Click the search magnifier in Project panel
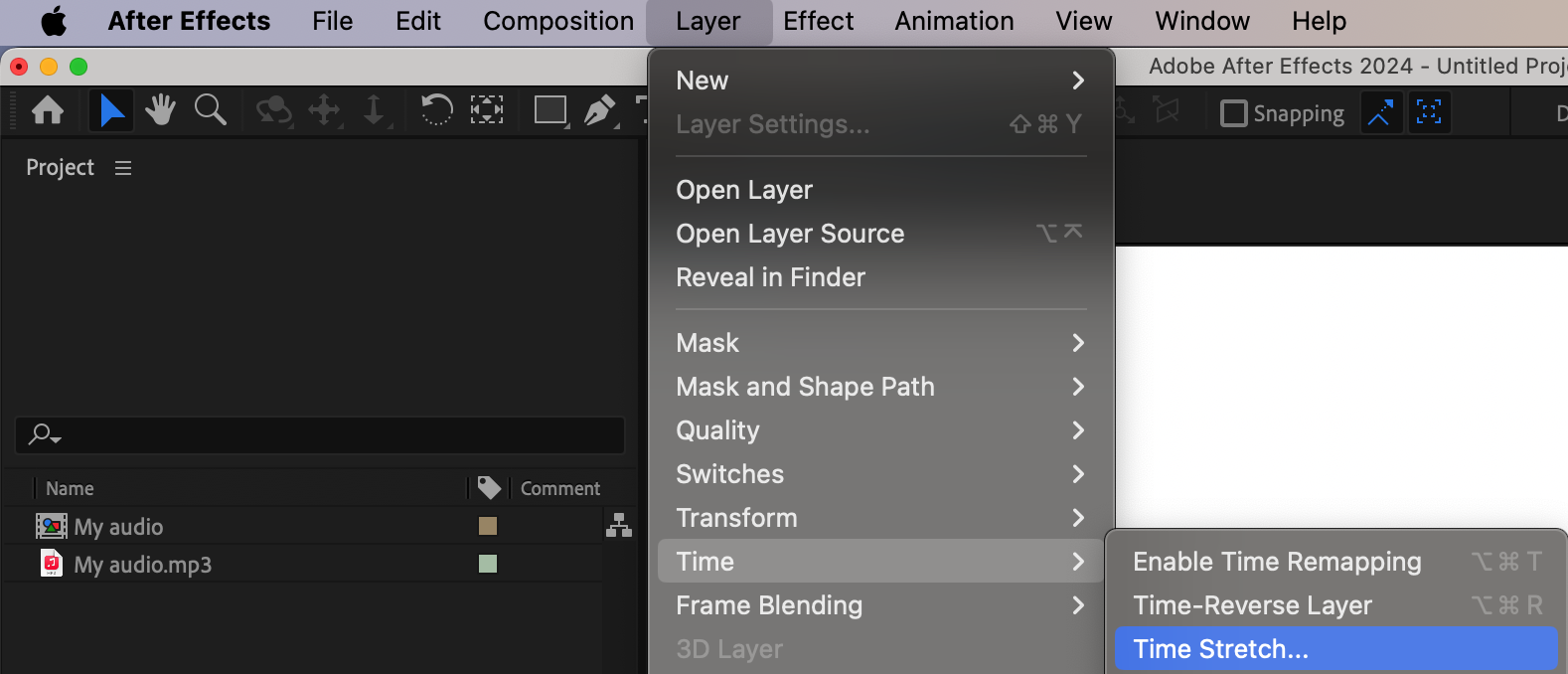Image resolution: width=1568 pixels, height=674 pixels. [44, 434]
